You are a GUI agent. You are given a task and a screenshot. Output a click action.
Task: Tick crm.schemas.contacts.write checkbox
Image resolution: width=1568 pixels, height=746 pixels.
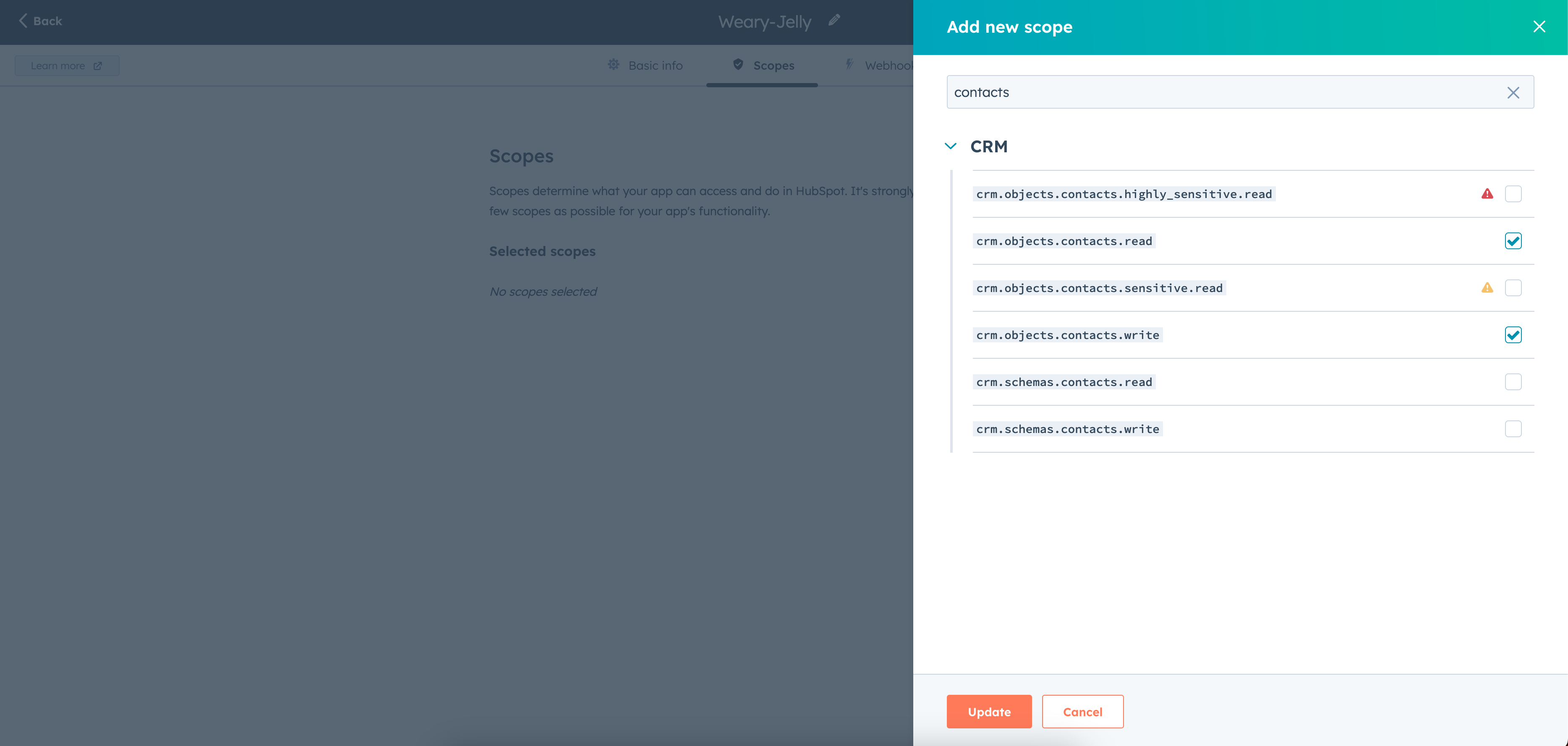[x=1513, y=429]
